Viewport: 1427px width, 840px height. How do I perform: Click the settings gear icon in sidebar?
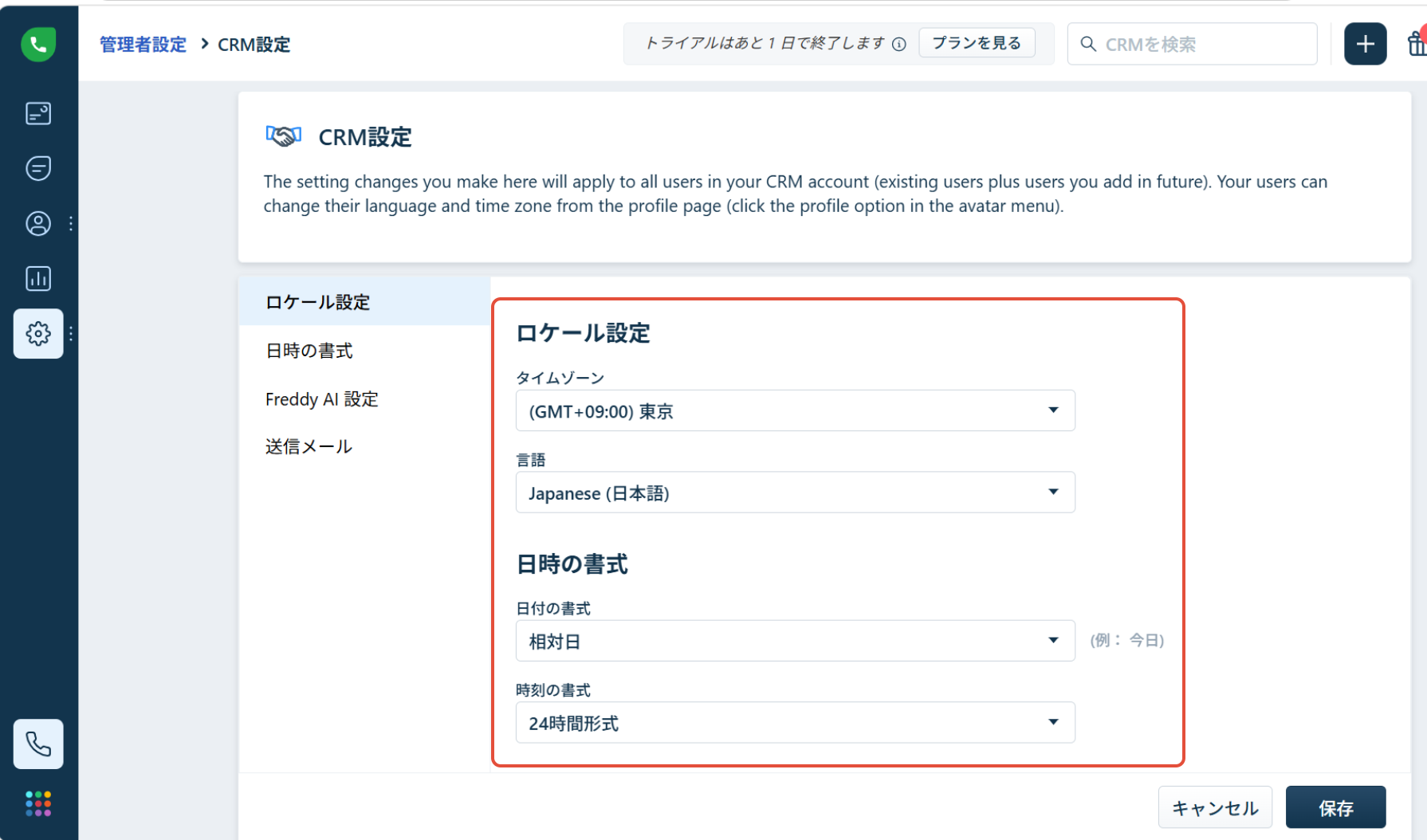click(38, 333)
